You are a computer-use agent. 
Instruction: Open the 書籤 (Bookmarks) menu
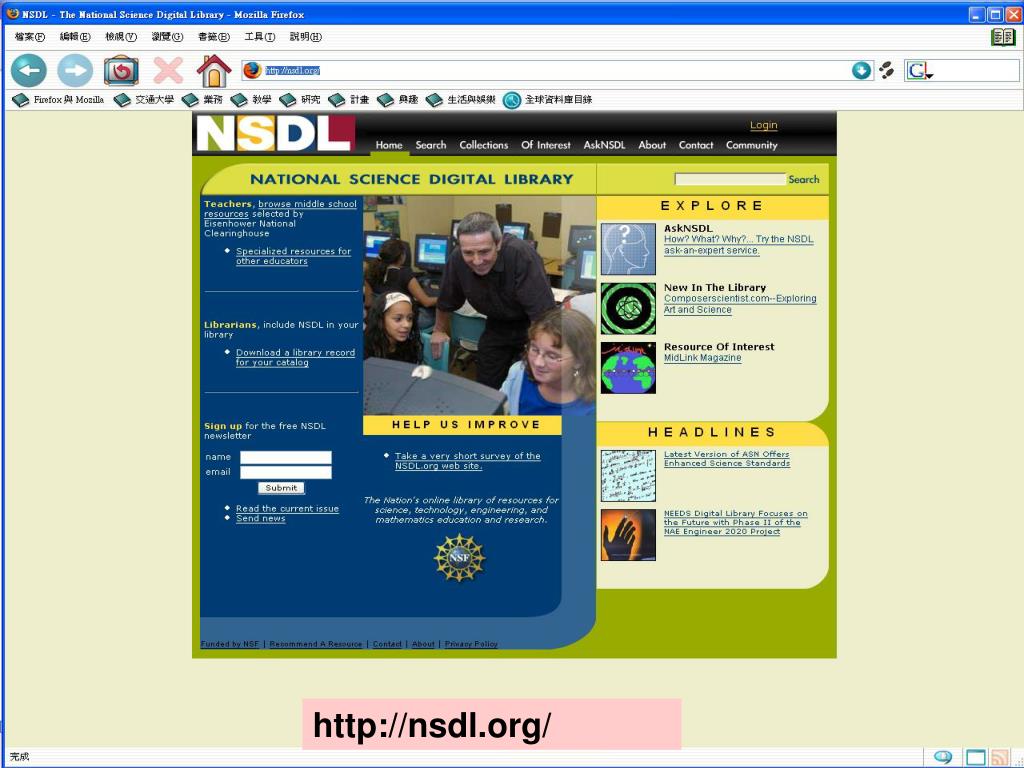[214, 37]
